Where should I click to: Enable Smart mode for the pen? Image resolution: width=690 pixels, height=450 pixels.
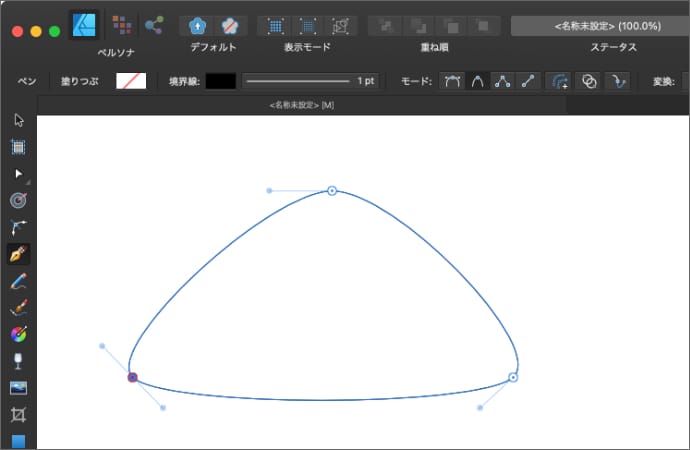[x=477, y=82]
